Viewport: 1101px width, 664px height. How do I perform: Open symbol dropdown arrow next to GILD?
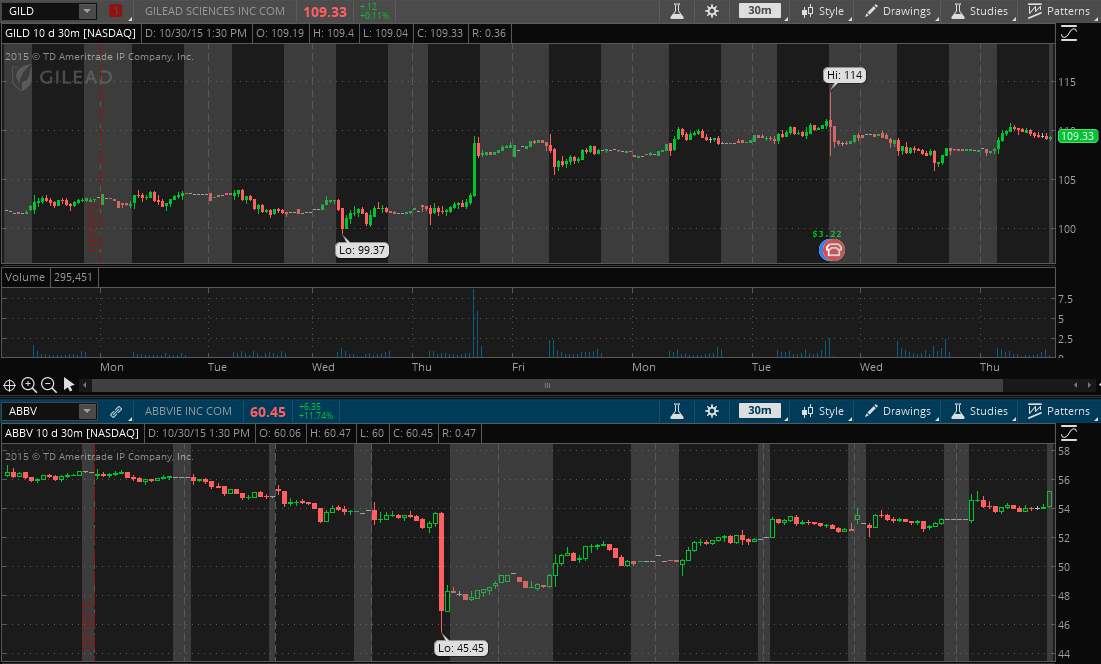point(87,11)
